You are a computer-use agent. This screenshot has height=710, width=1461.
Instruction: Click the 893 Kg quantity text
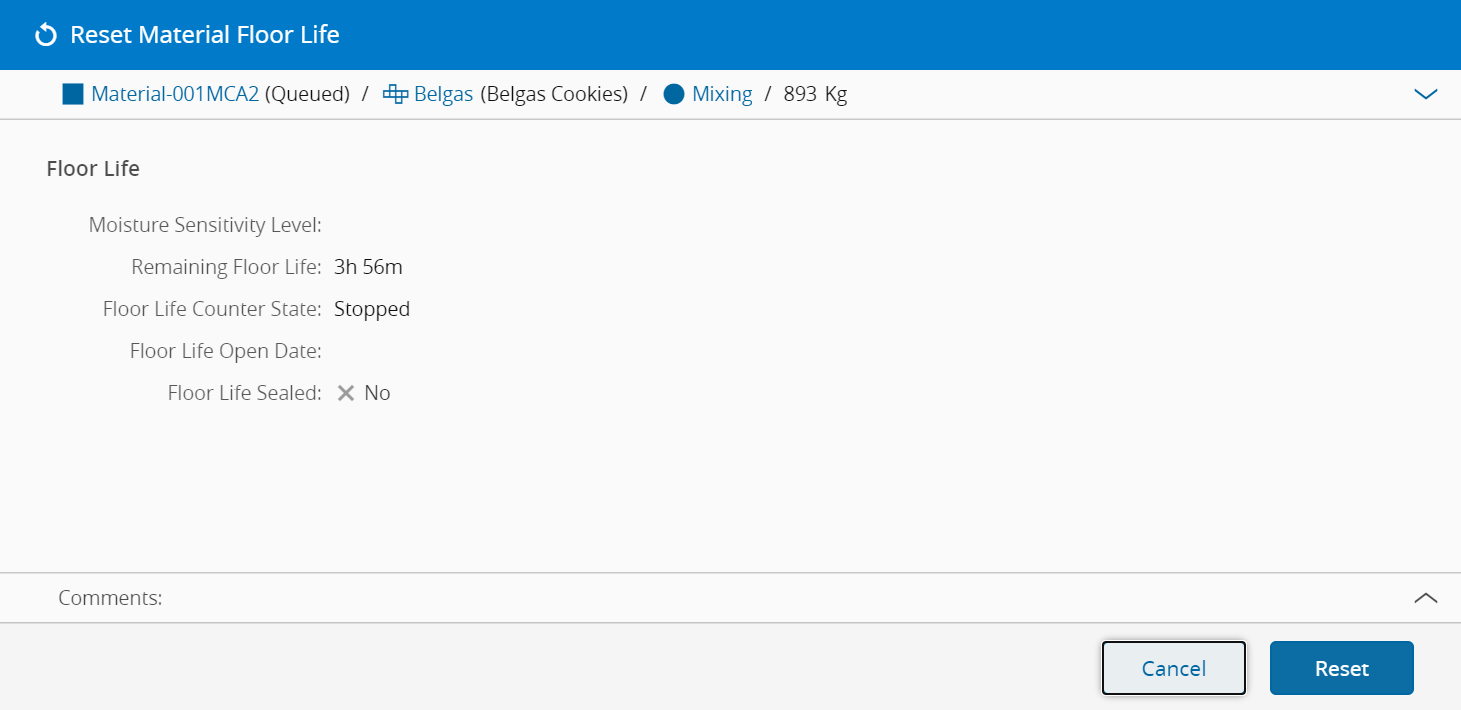coord(815,95)
